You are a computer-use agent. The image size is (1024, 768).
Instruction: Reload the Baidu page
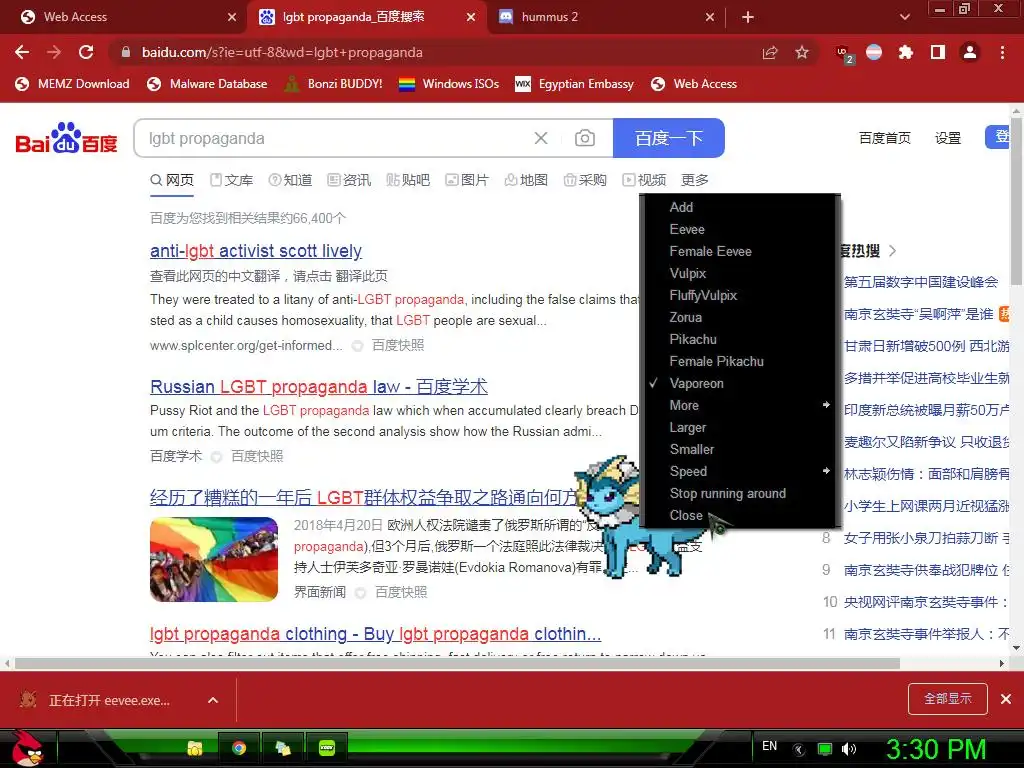pos(86,52)
